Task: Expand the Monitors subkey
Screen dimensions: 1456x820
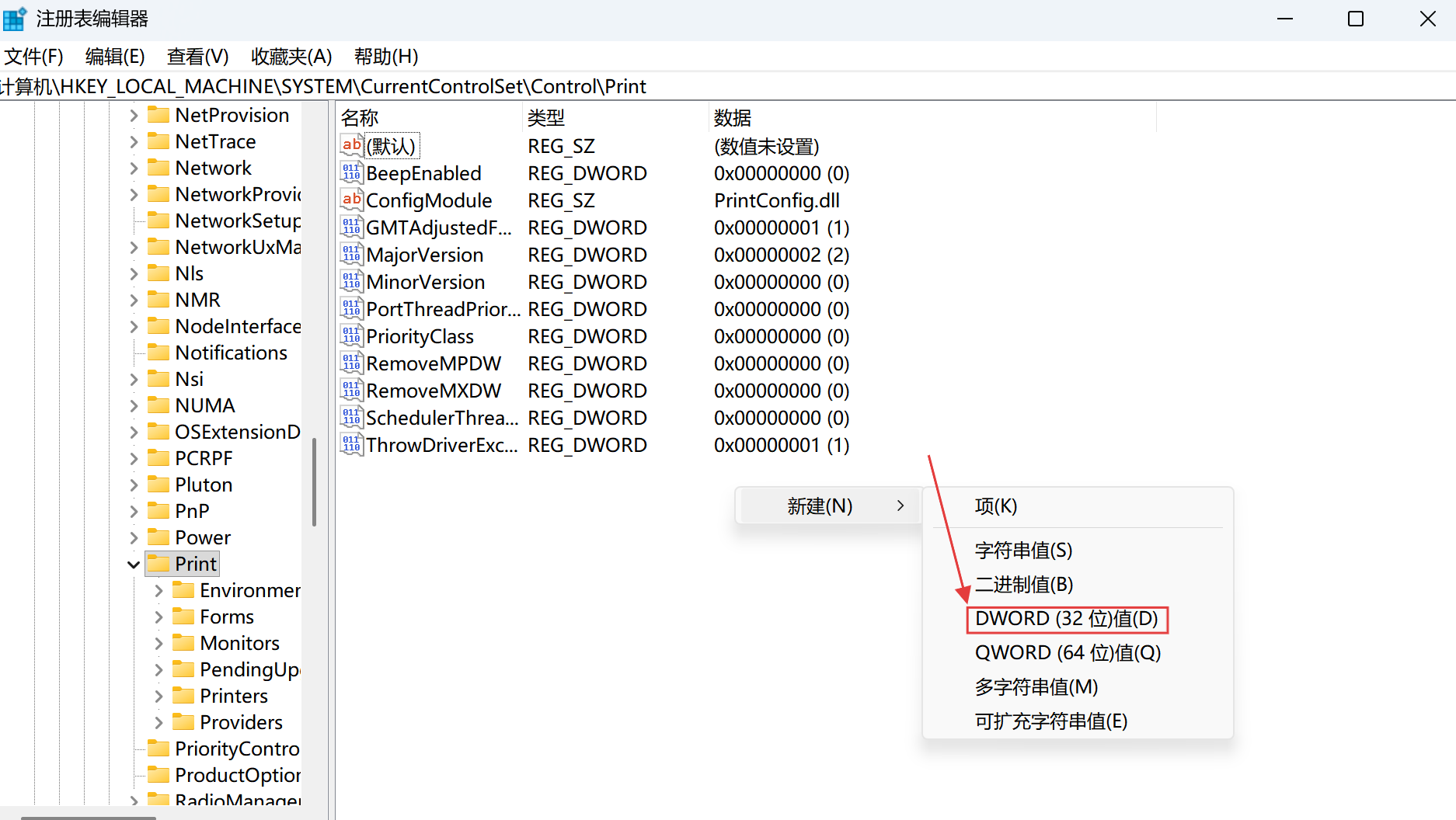Action: tap(158, 643)
